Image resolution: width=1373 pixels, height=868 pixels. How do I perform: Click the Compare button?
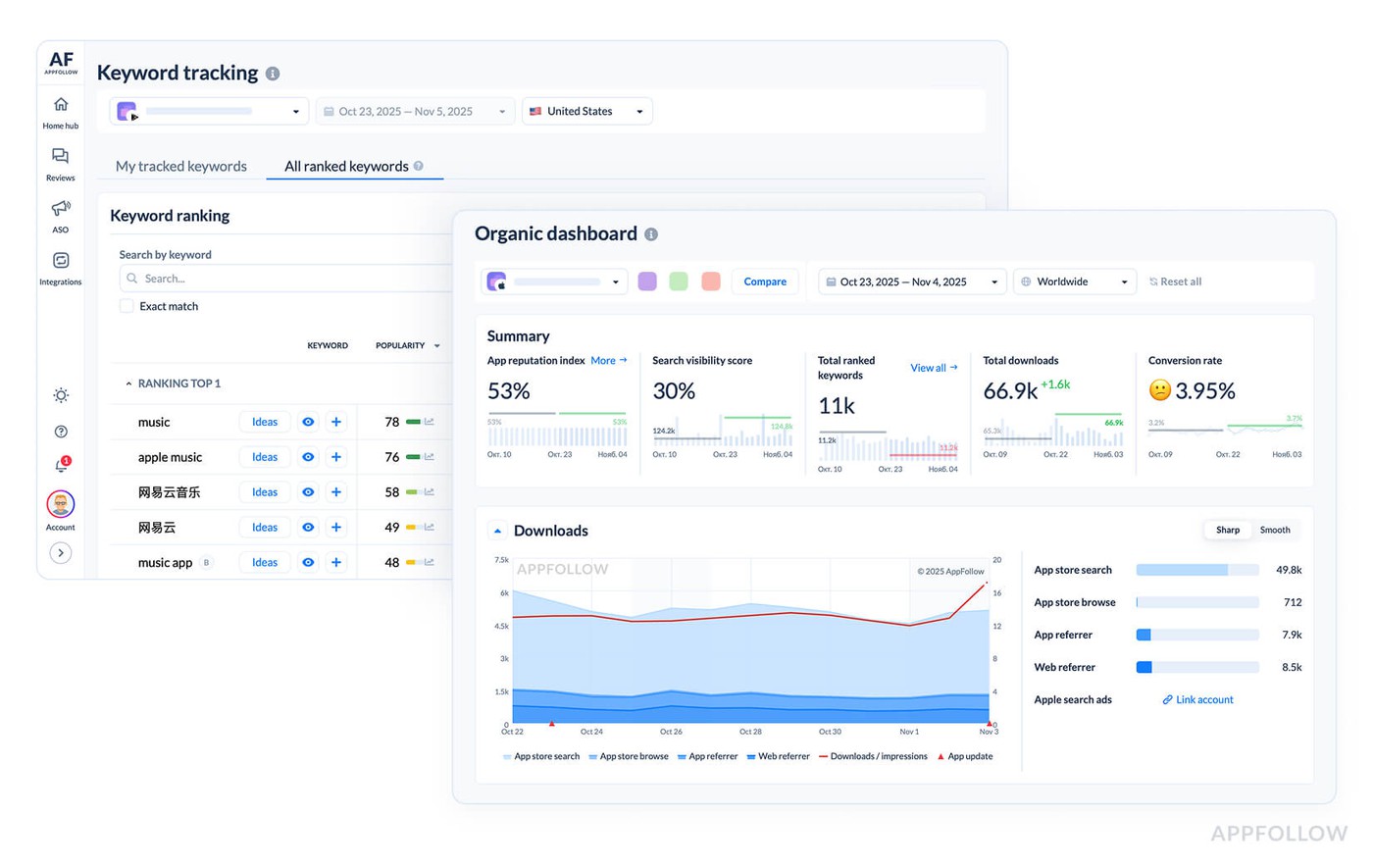tap(764, 281)
